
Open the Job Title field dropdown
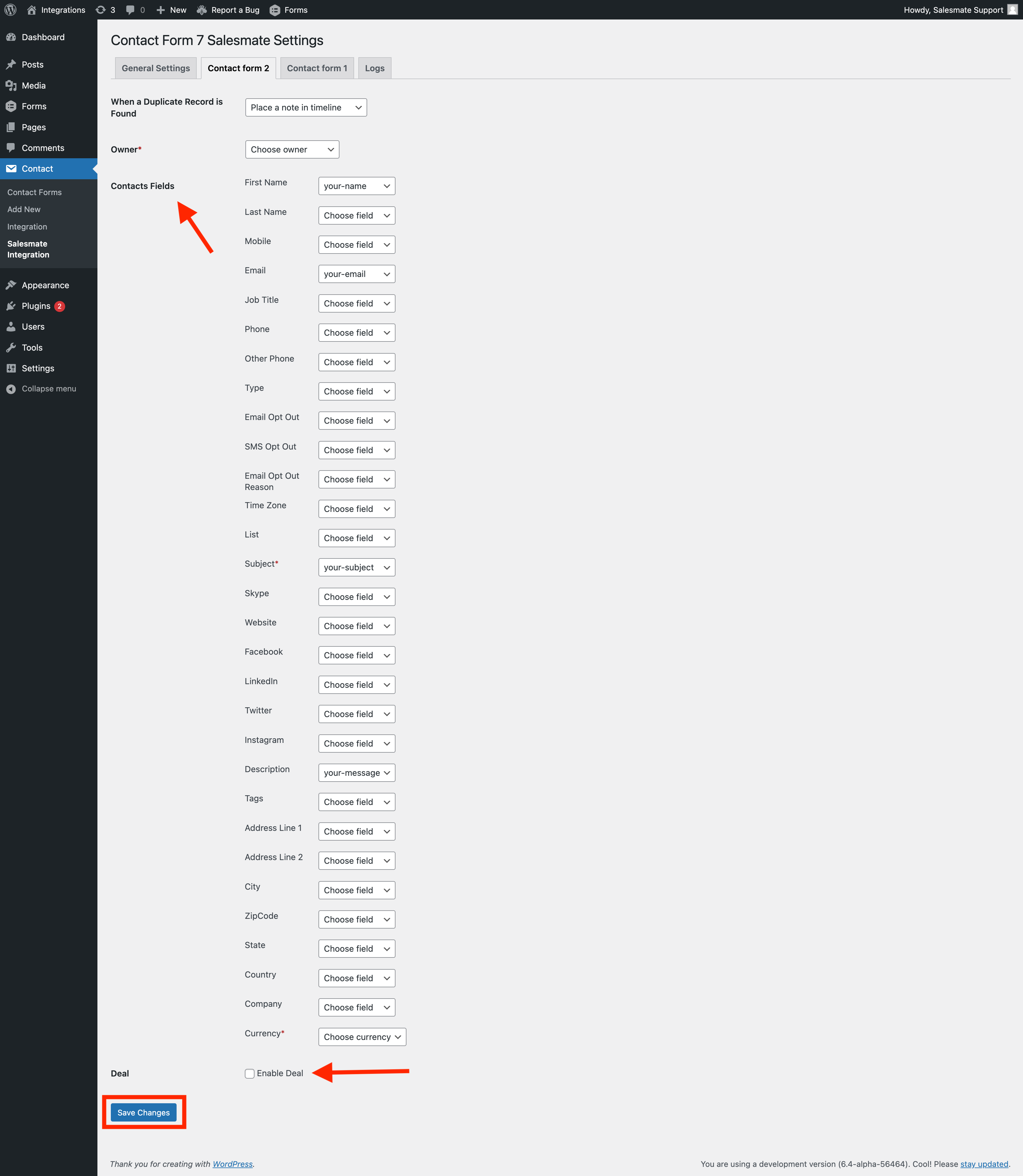357,303
